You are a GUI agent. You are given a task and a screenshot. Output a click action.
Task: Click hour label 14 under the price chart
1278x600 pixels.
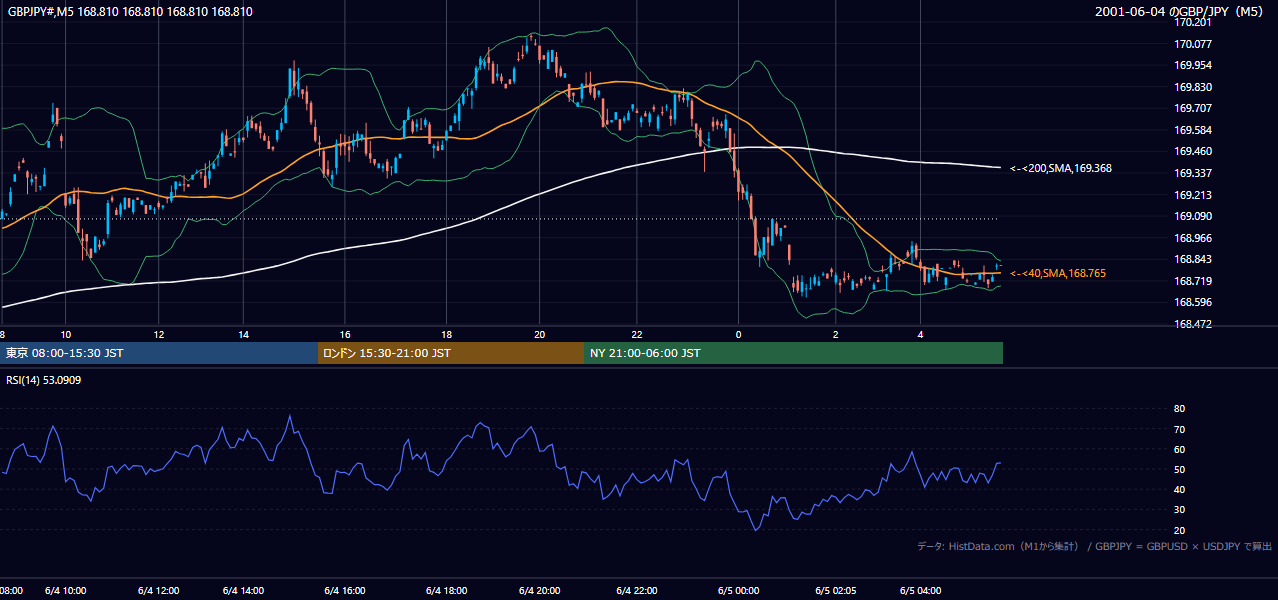pos(244,334)
